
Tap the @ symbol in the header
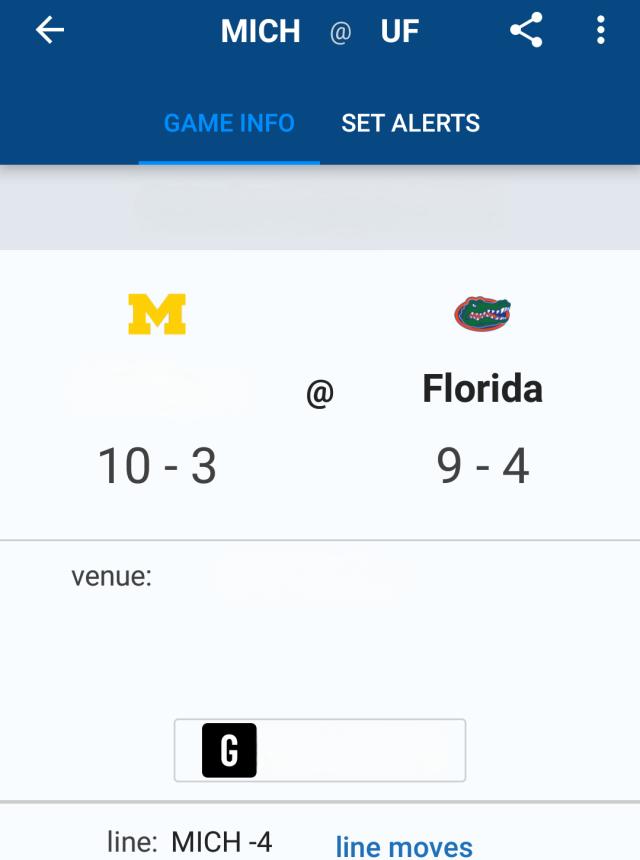pyautogui.click(x=340, y=34)
